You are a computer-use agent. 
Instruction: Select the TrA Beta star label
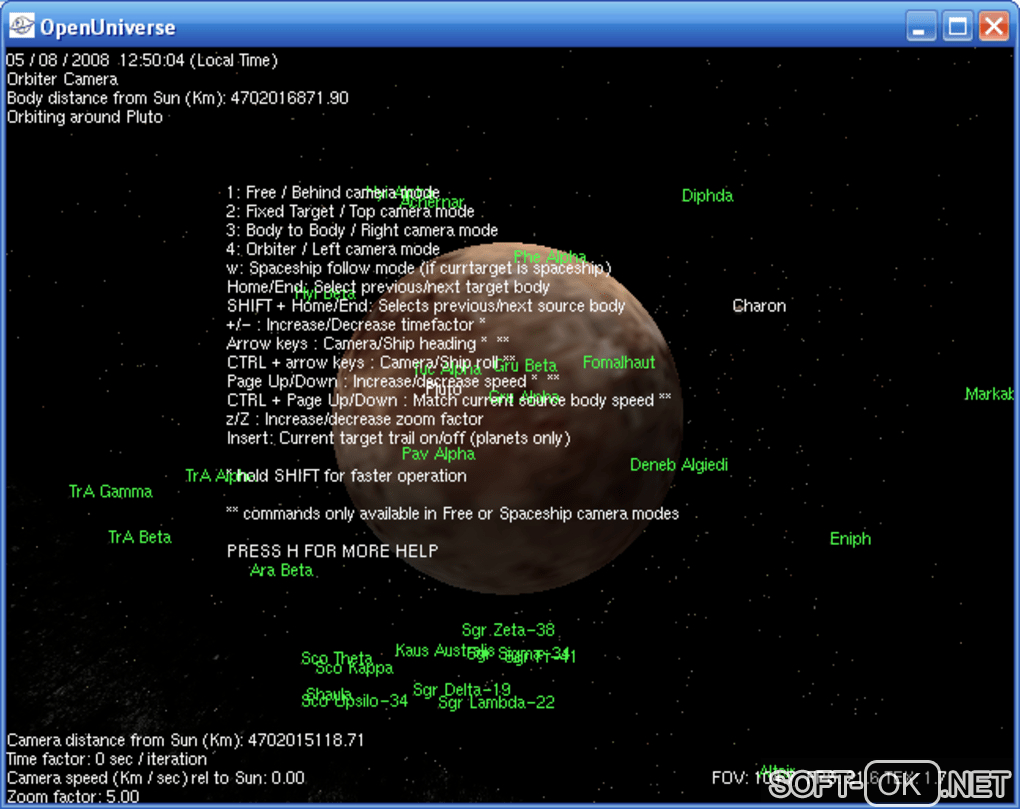140,537
